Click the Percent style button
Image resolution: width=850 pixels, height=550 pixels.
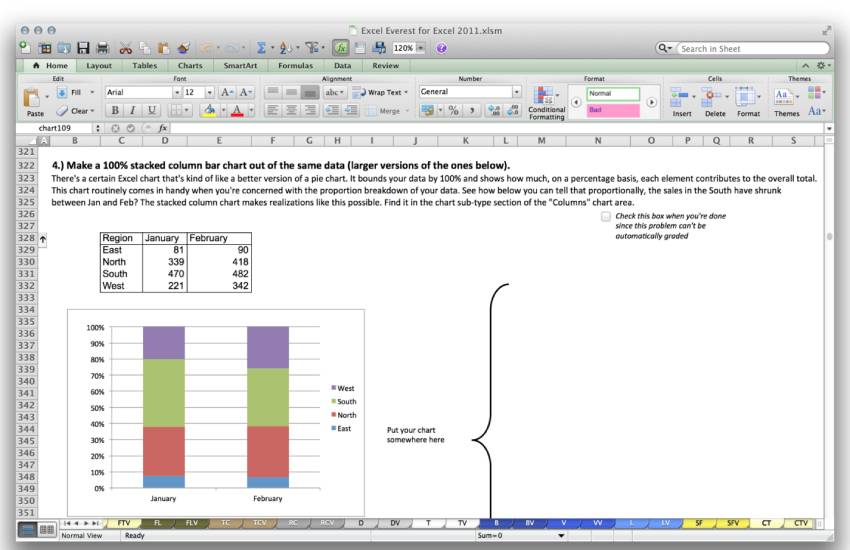point(454,111)
